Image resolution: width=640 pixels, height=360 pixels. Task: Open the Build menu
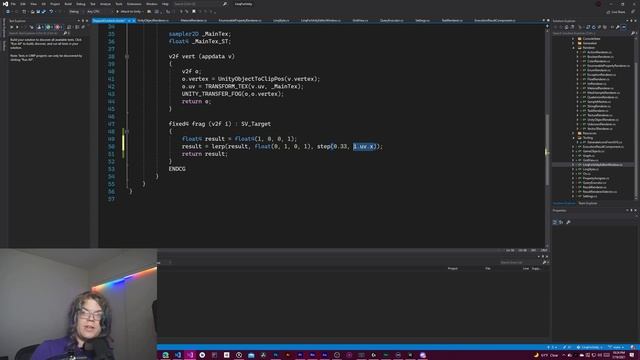[x=68, y=4]
